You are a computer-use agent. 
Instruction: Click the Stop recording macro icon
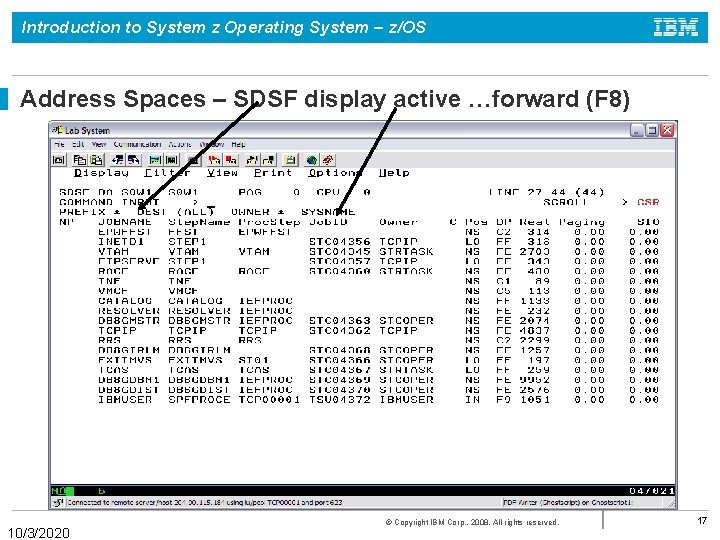coord(231,160)
